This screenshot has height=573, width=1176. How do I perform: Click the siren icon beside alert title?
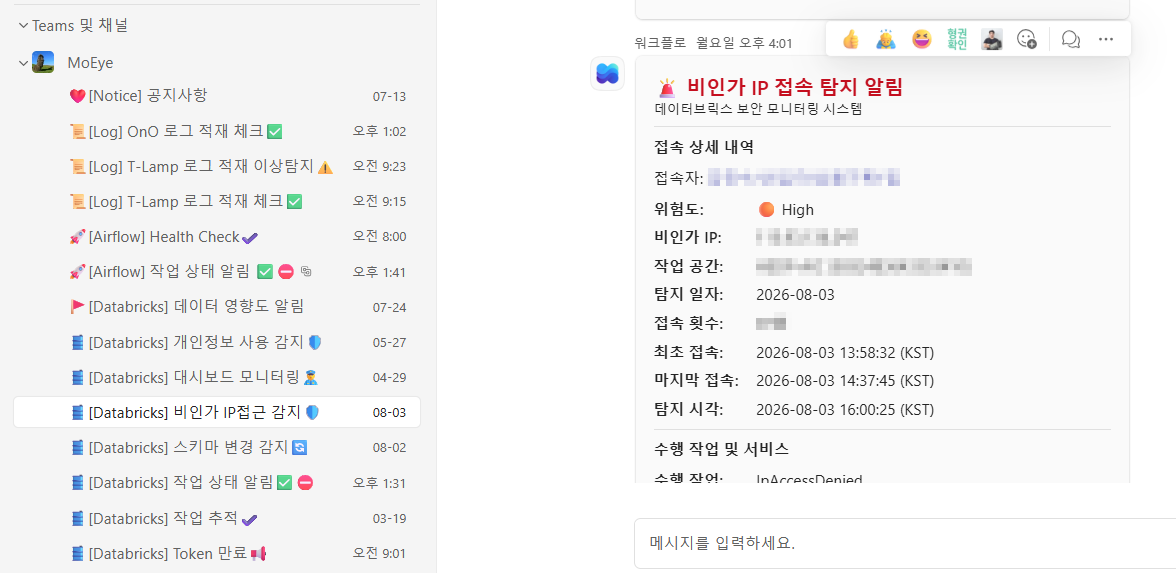(x=667, y=88)
